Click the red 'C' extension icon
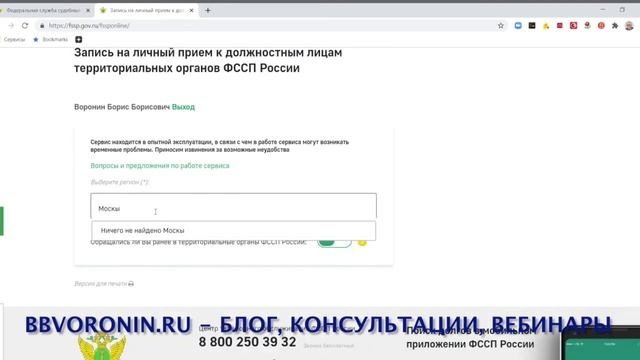Viewport: 640px width, 360px height. point(573,25)
